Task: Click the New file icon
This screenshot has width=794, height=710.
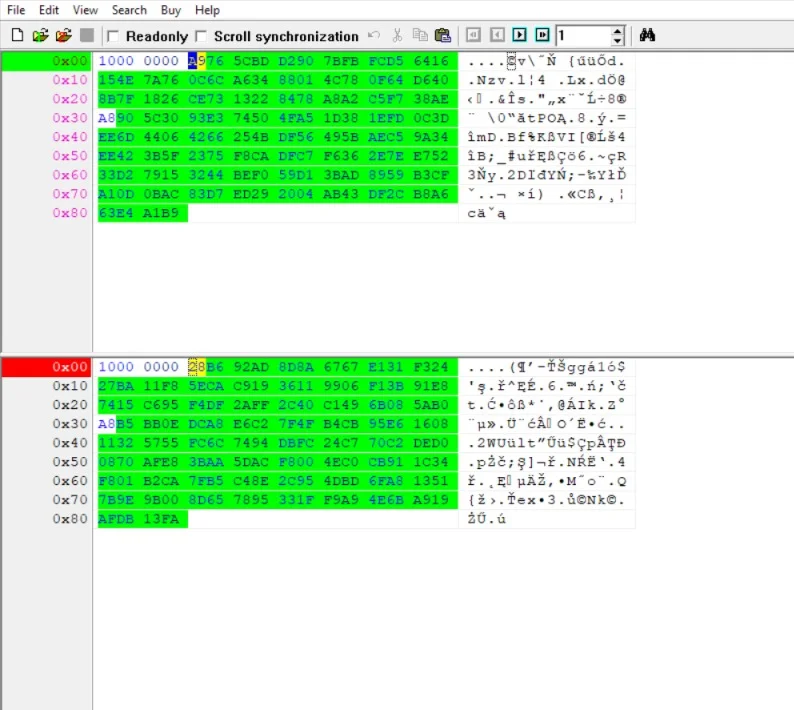Action: point(17,36)
